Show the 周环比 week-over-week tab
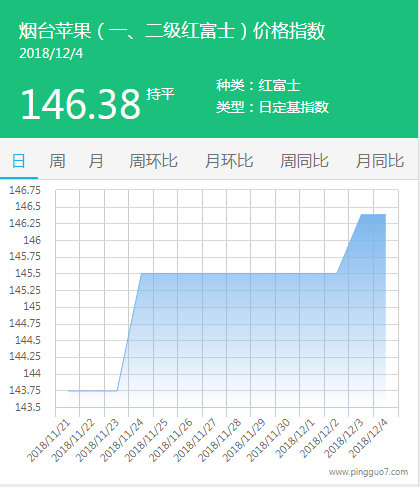The height and width of the screenshot is (487, 420). [x=153, y=161]
